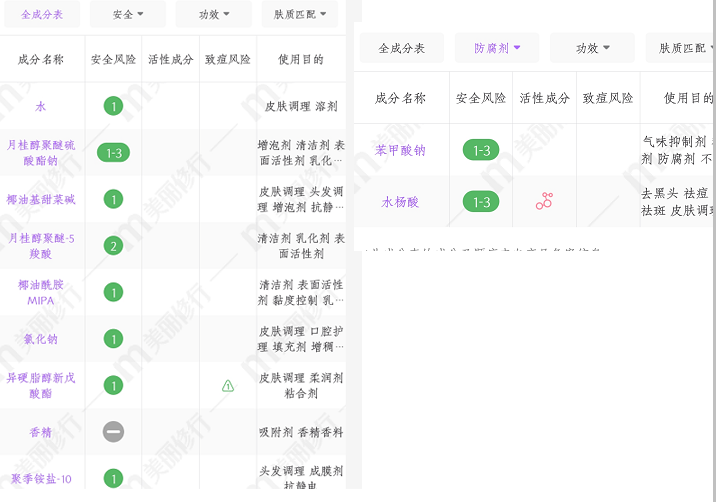Screen dimensions: 716x502
Task: Click safety badge 1-3 for 苯甲酸钠
Action: (x=481, y=150)
